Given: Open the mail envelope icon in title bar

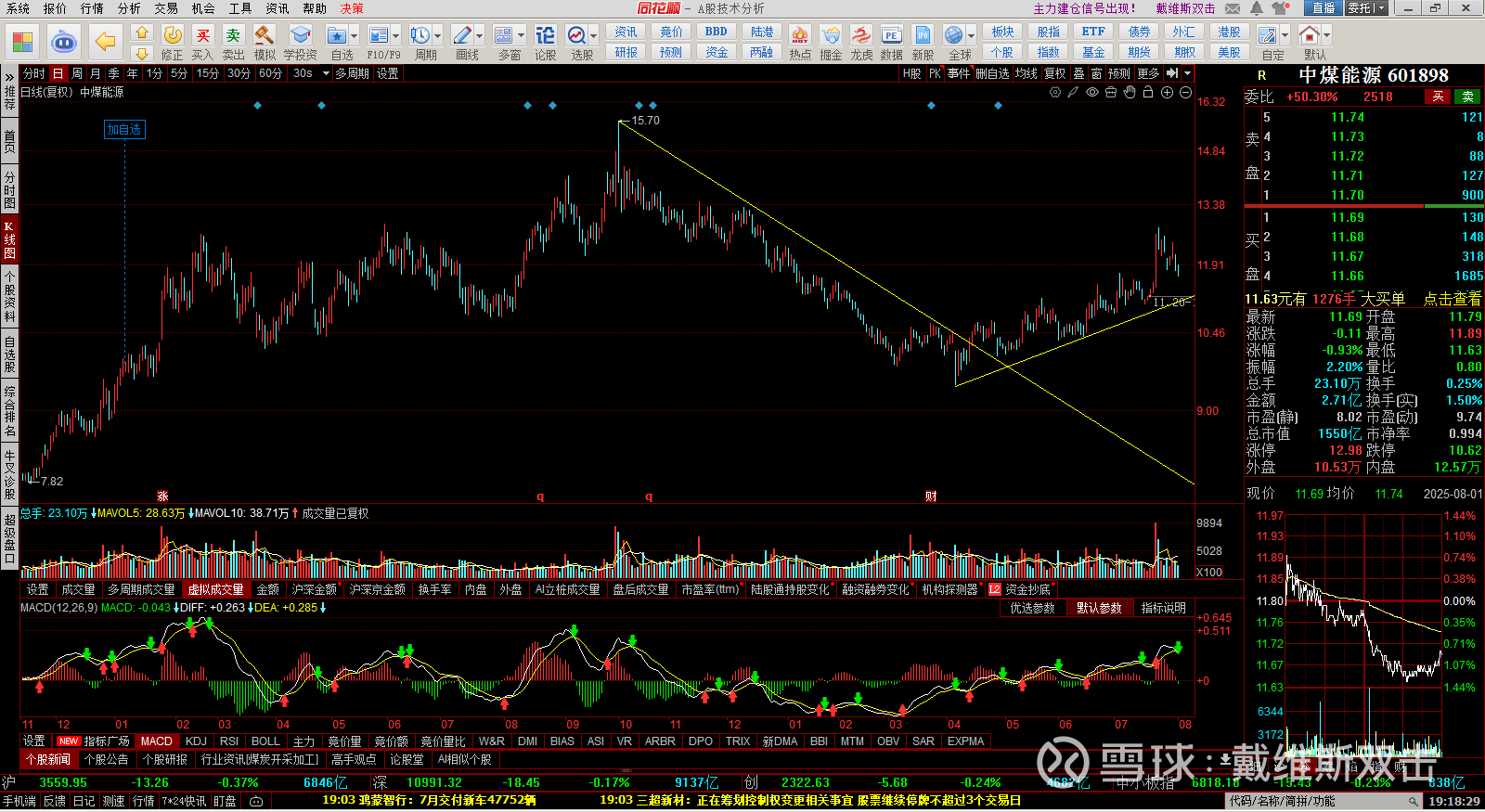Looking at the screenshot, I should pyautogui.click(x=1233, y=8).
